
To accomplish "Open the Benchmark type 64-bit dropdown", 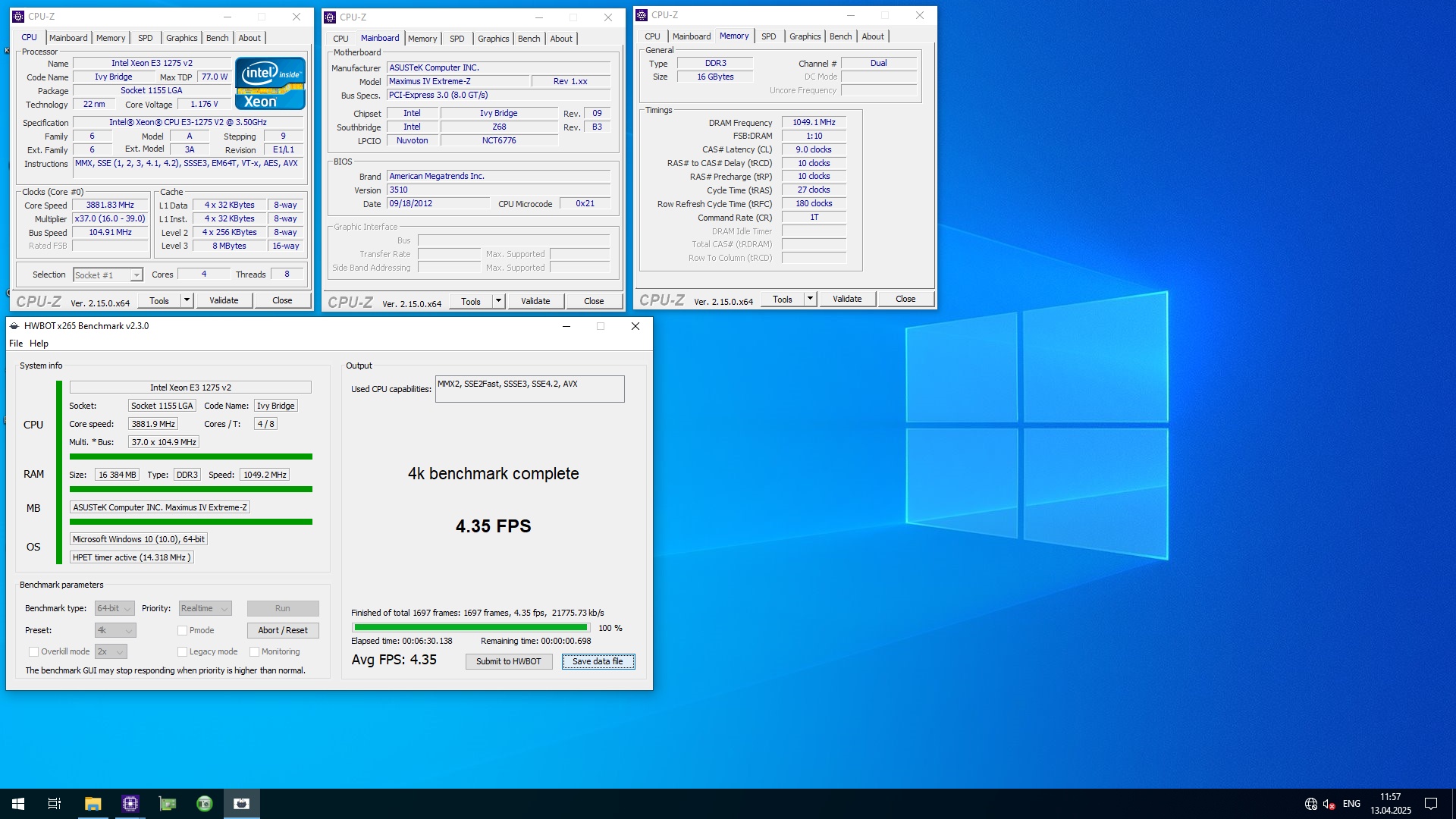I will tap(115, 609).
